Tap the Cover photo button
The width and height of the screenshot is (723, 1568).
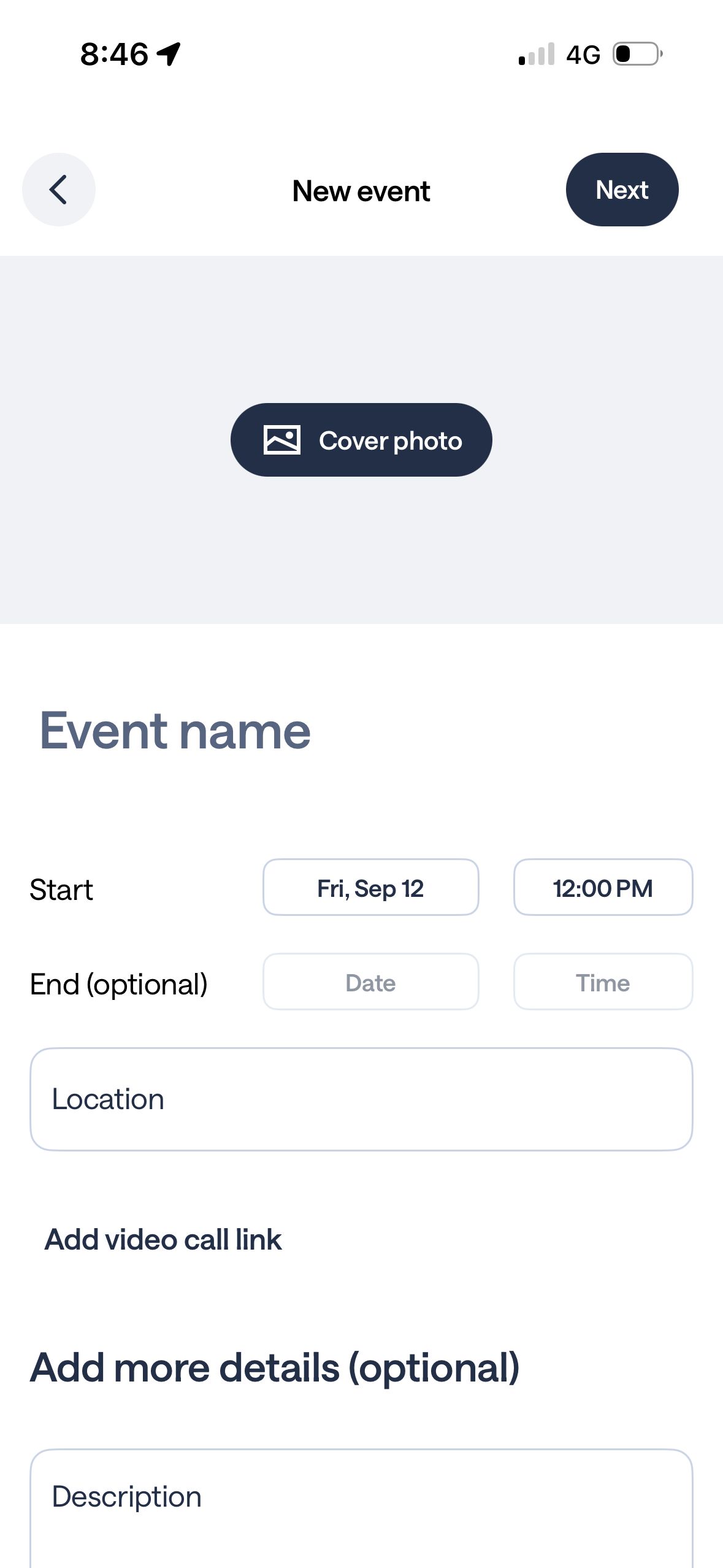point(361,440)
